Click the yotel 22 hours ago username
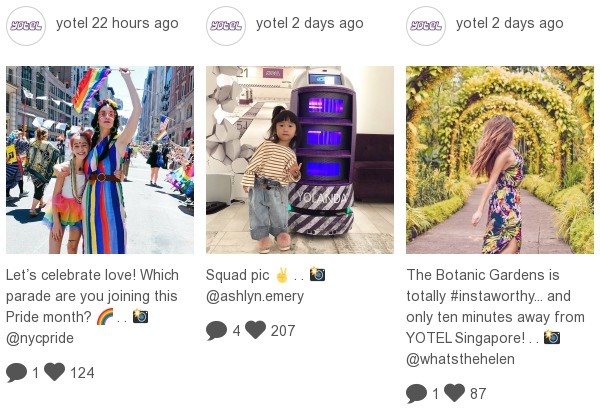 72,23
